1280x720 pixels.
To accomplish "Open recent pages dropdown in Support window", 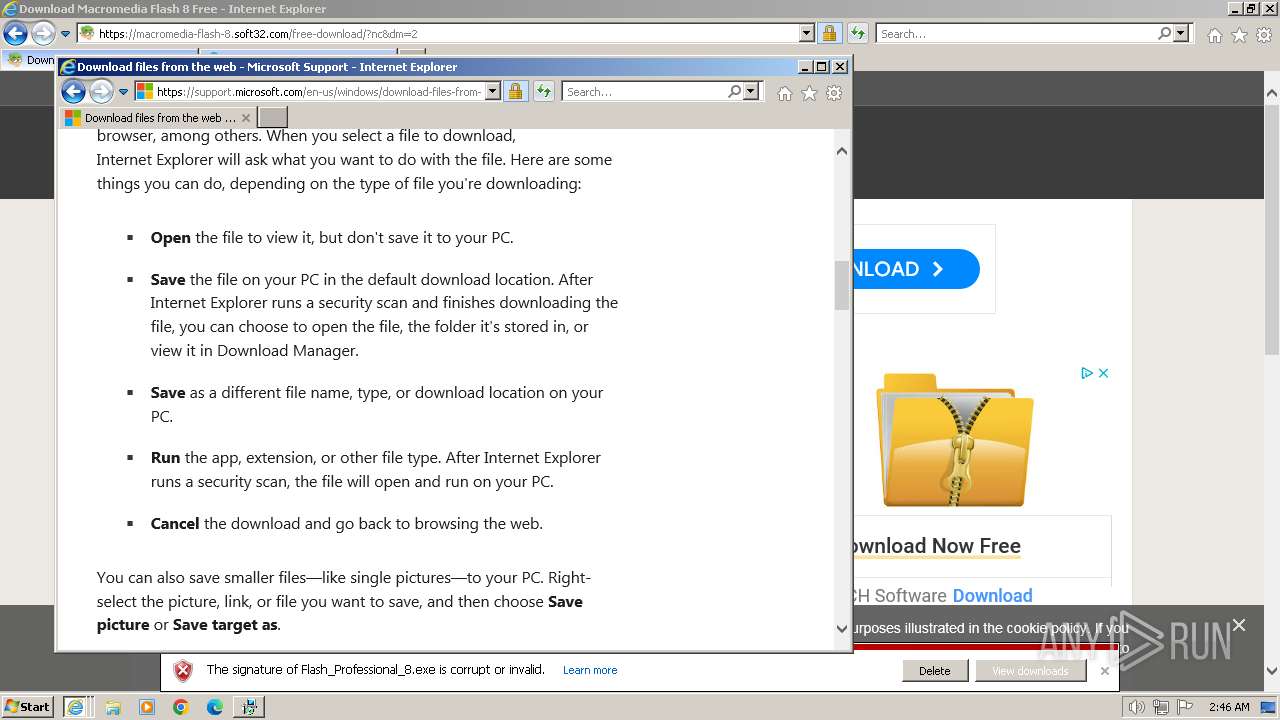I will click(x=124, y=92).
